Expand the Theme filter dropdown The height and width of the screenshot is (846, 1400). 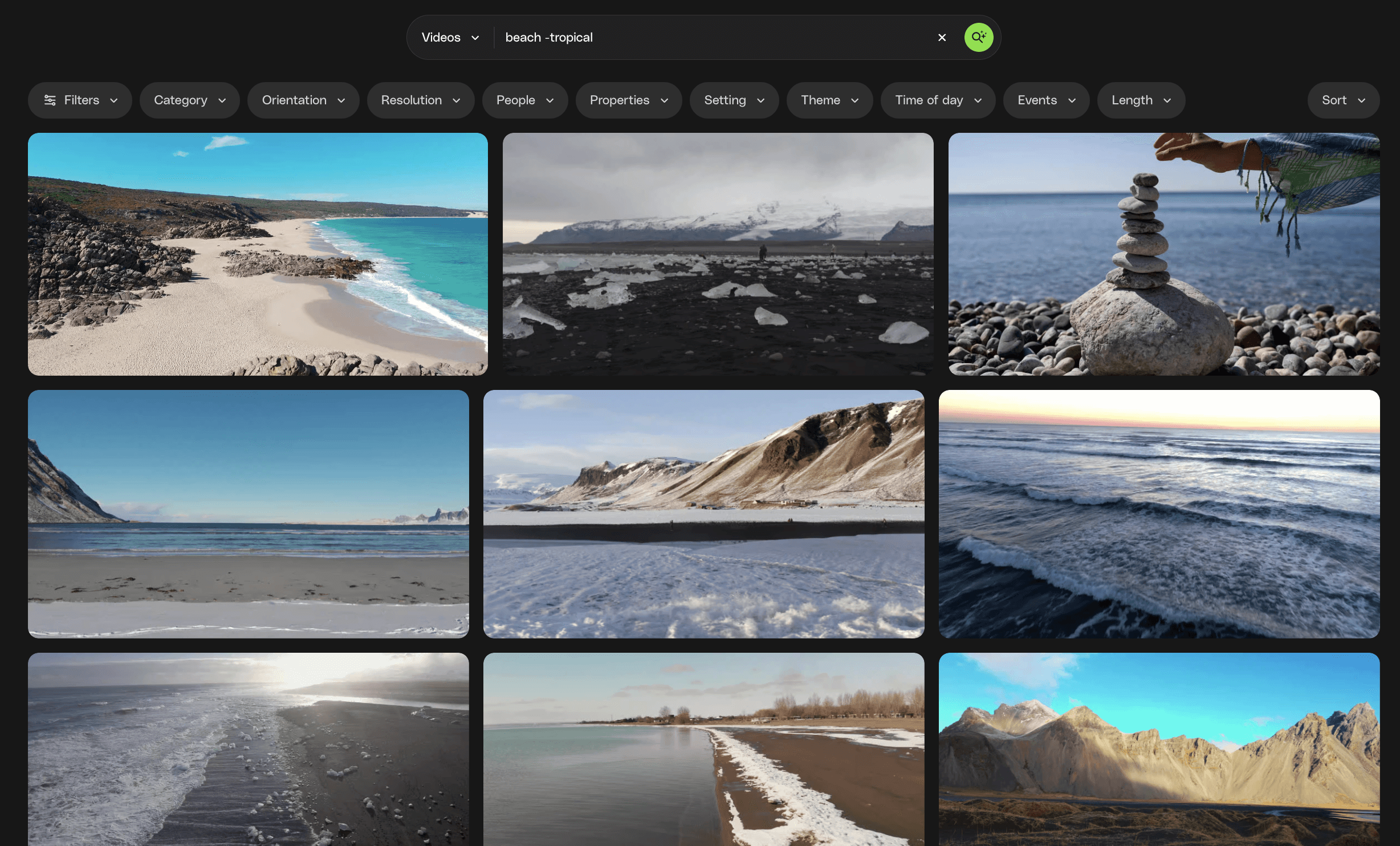coord(829,100)
